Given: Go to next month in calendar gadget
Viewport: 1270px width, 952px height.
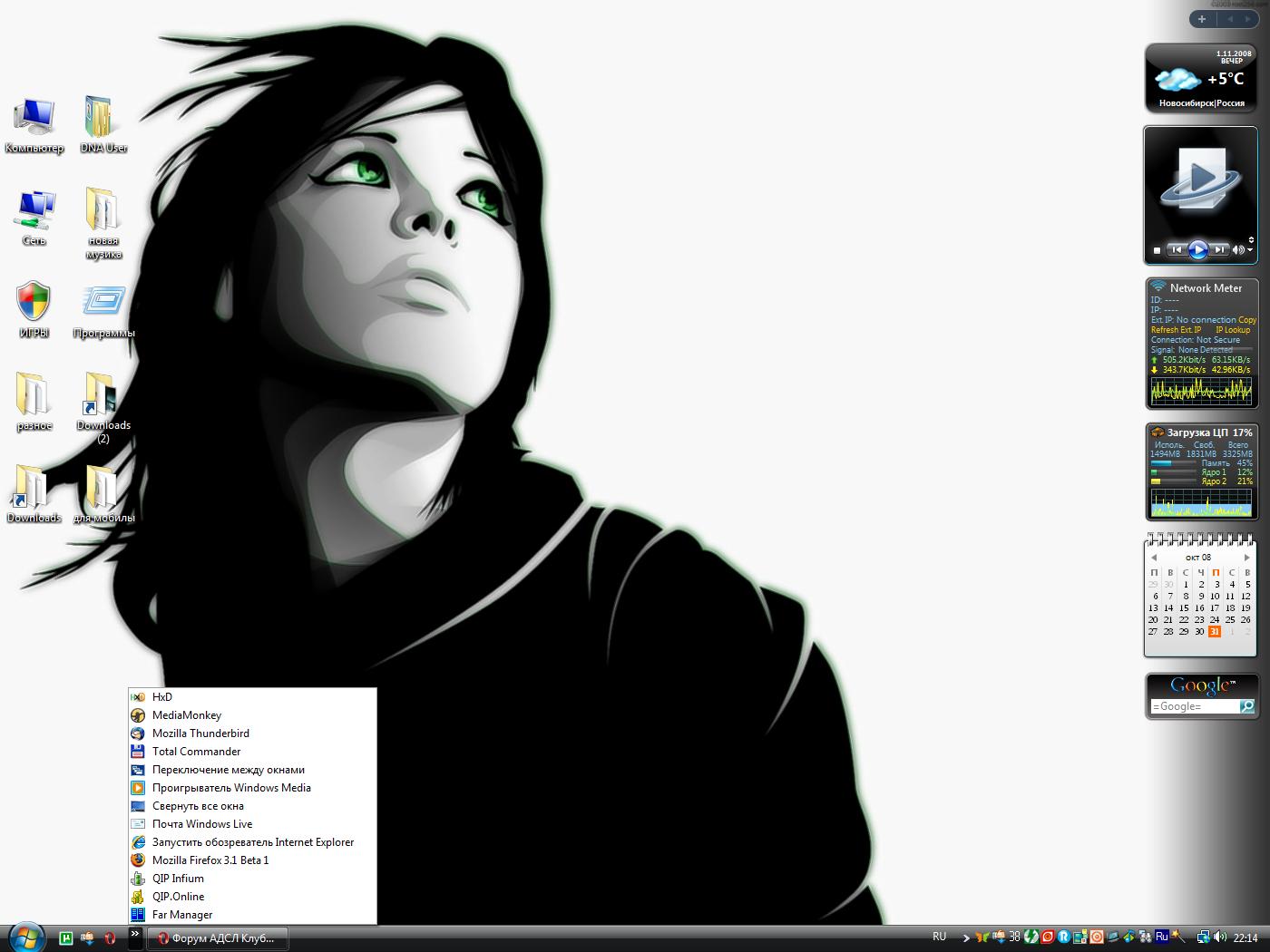Looking at the screenshot, I should tap(1247, 558).
